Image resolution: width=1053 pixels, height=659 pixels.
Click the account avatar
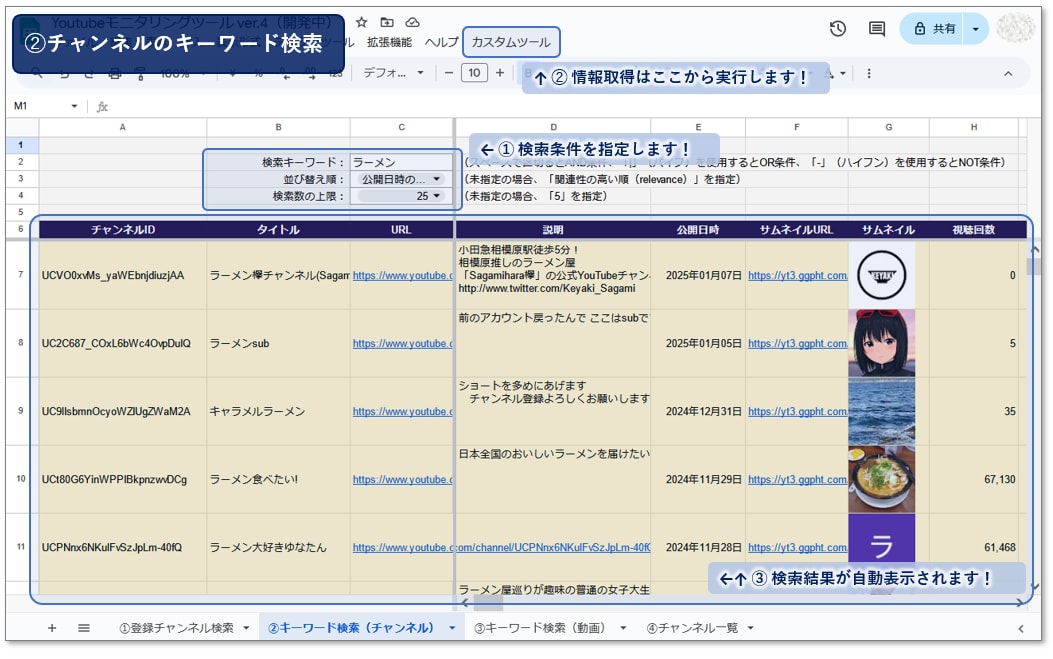1015,28
